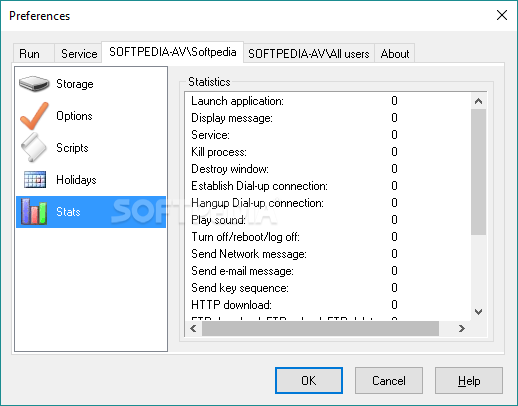This screenshot has width=518, height=406.
Task: Select the 'Launch application:' row
Action: [328, 101]
